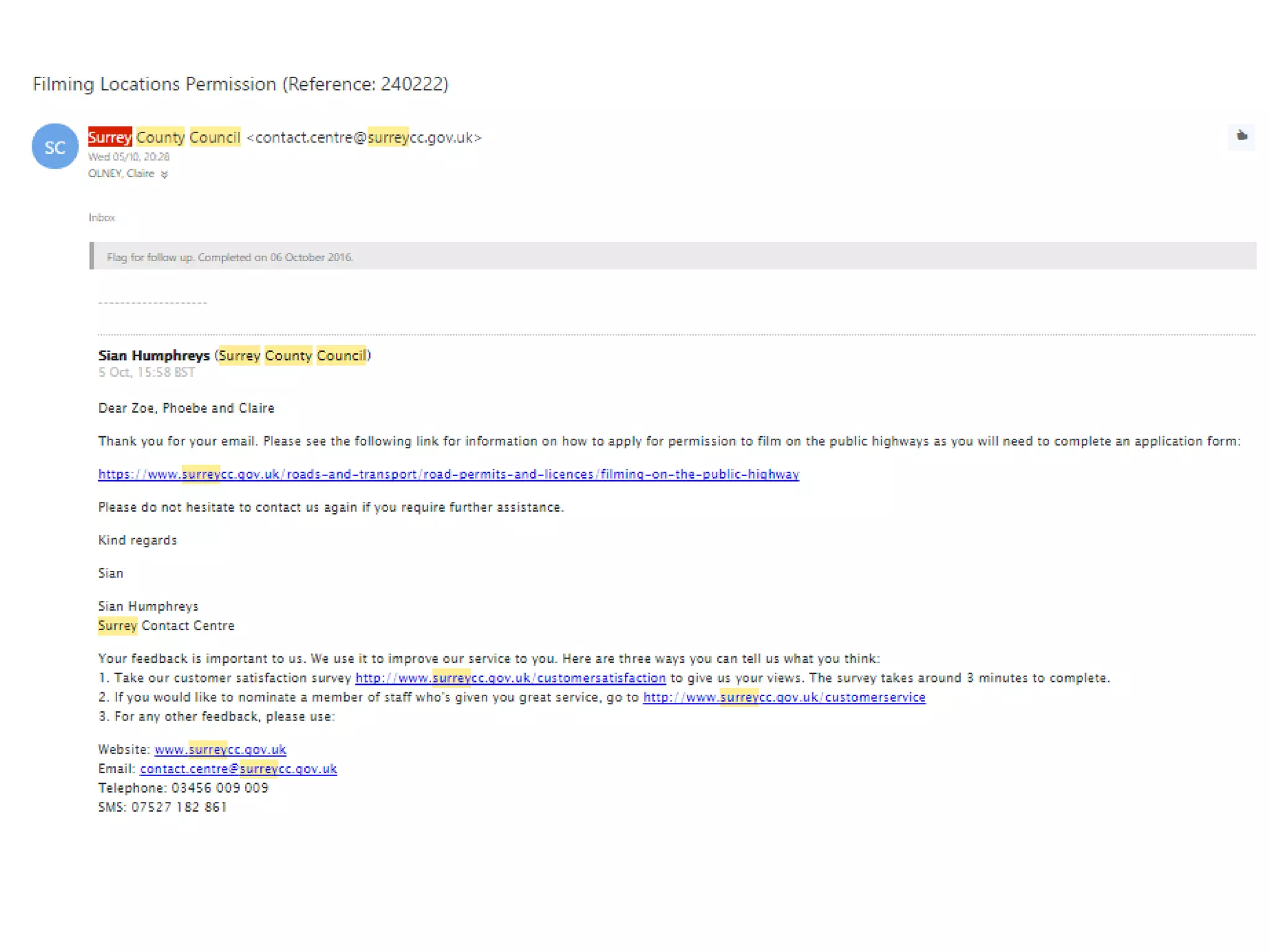Click highlighted Surrey in Surrey Contact Centre
1270x952 pixels.
117,626
